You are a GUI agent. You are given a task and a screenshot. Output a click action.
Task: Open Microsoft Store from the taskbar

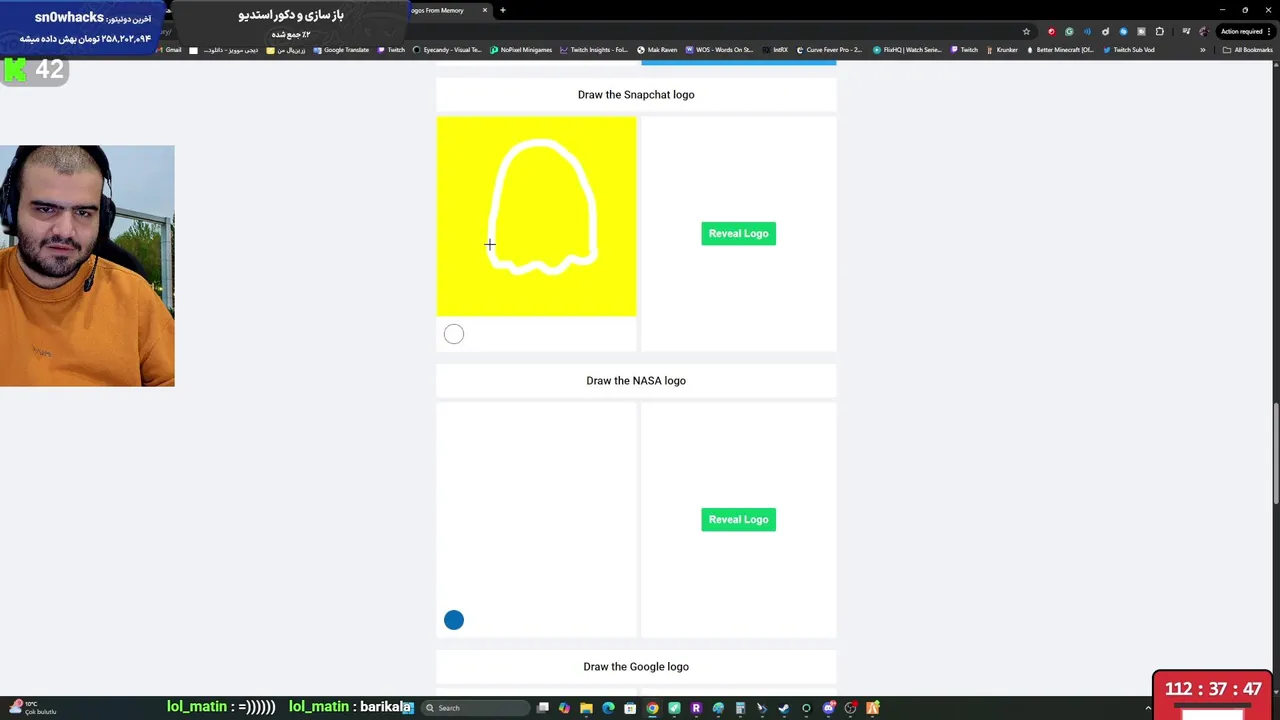[630, 708]
